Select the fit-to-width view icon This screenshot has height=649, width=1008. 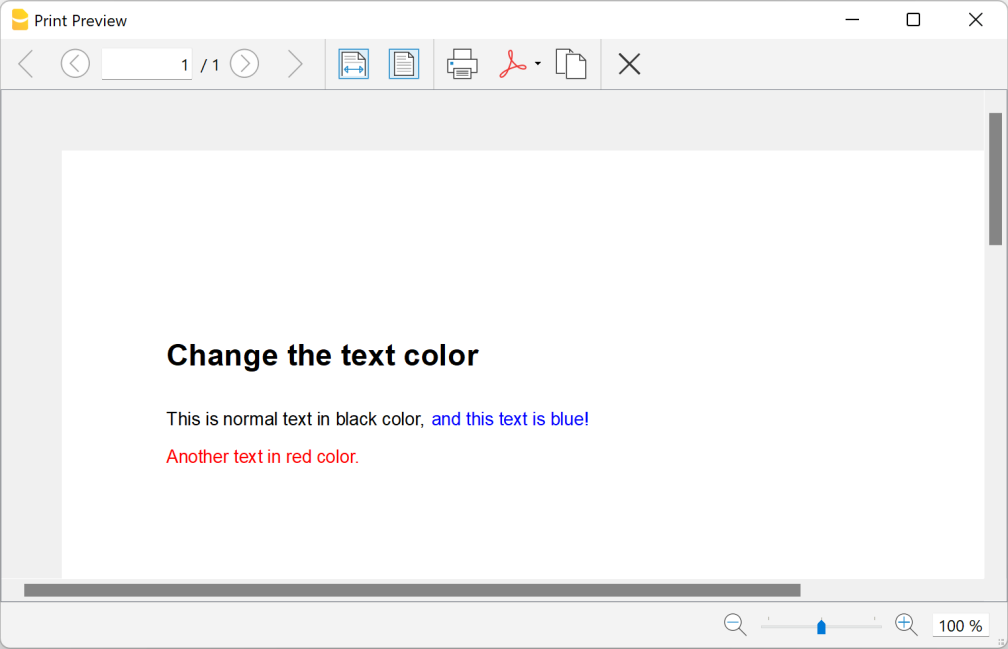[x=353, y=63]
